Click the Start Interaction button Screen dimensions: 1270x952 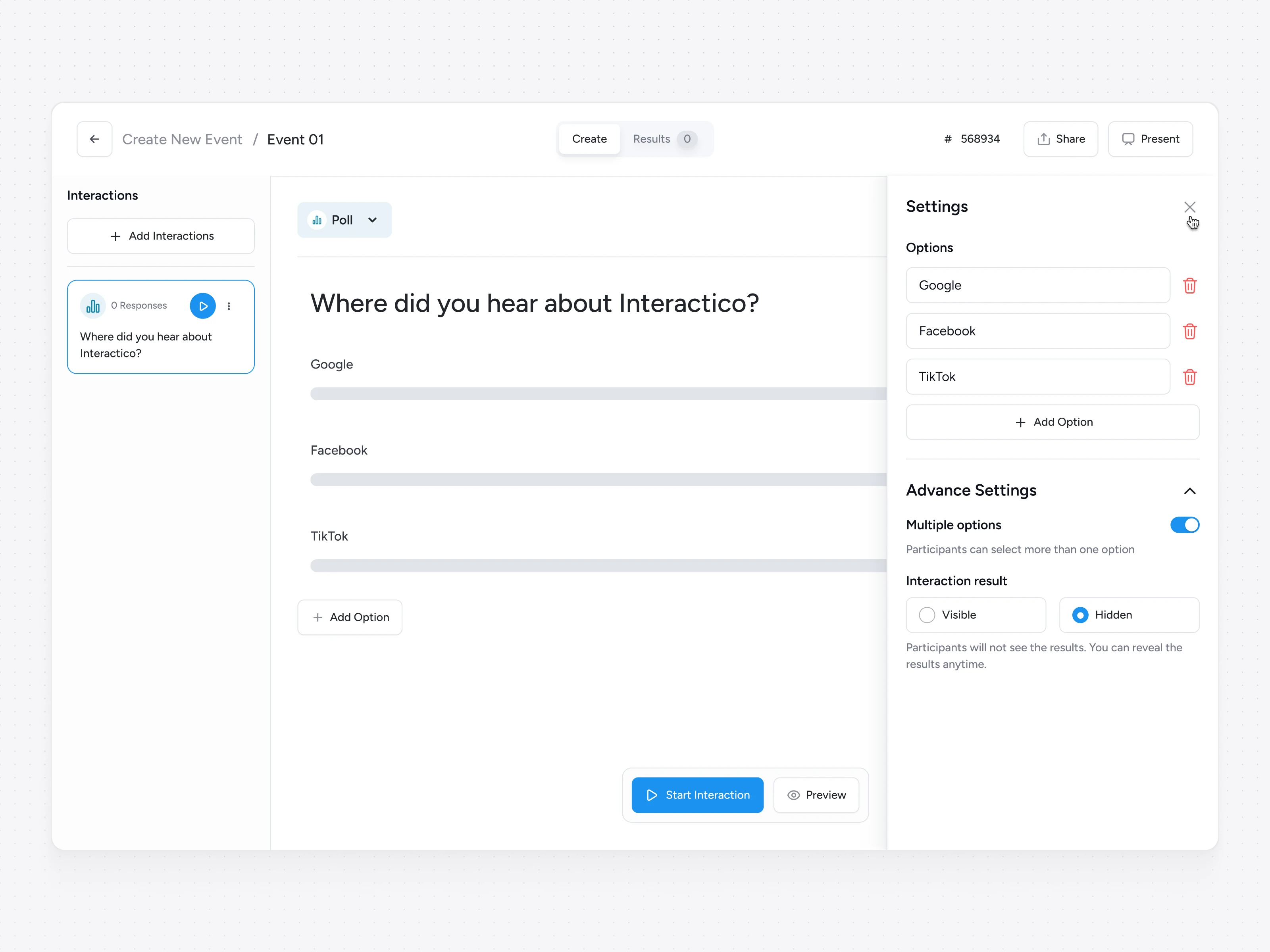click(x=697, y=795)
